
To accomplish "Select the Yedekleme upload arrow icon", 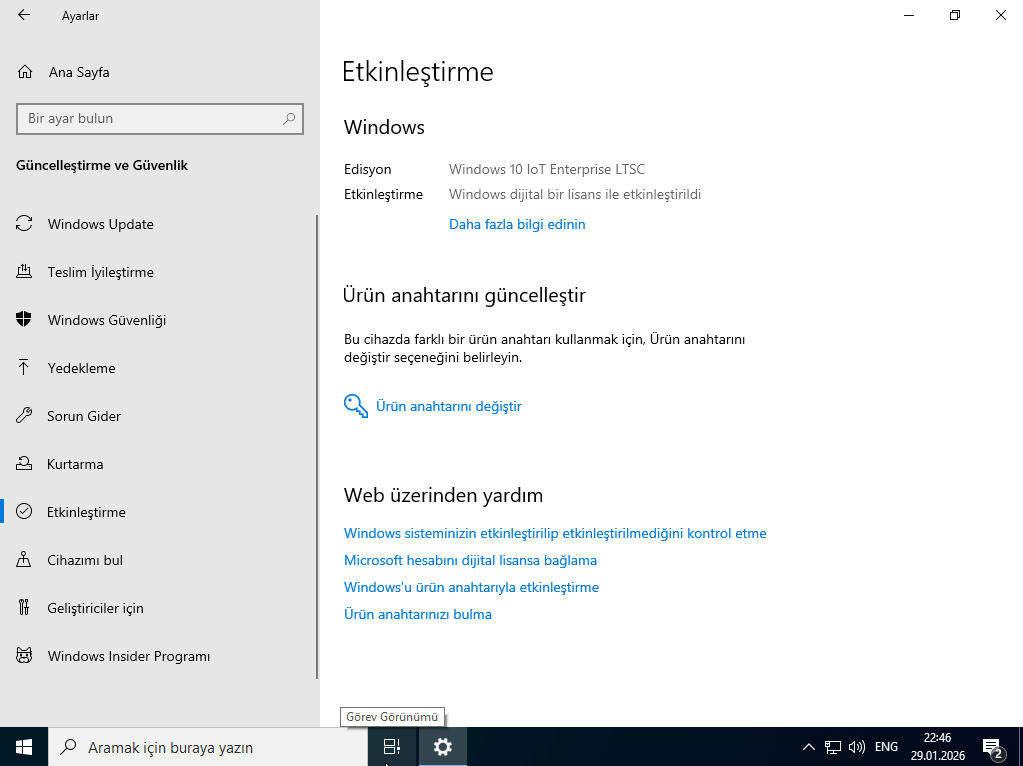I will (x=24, y=367).
